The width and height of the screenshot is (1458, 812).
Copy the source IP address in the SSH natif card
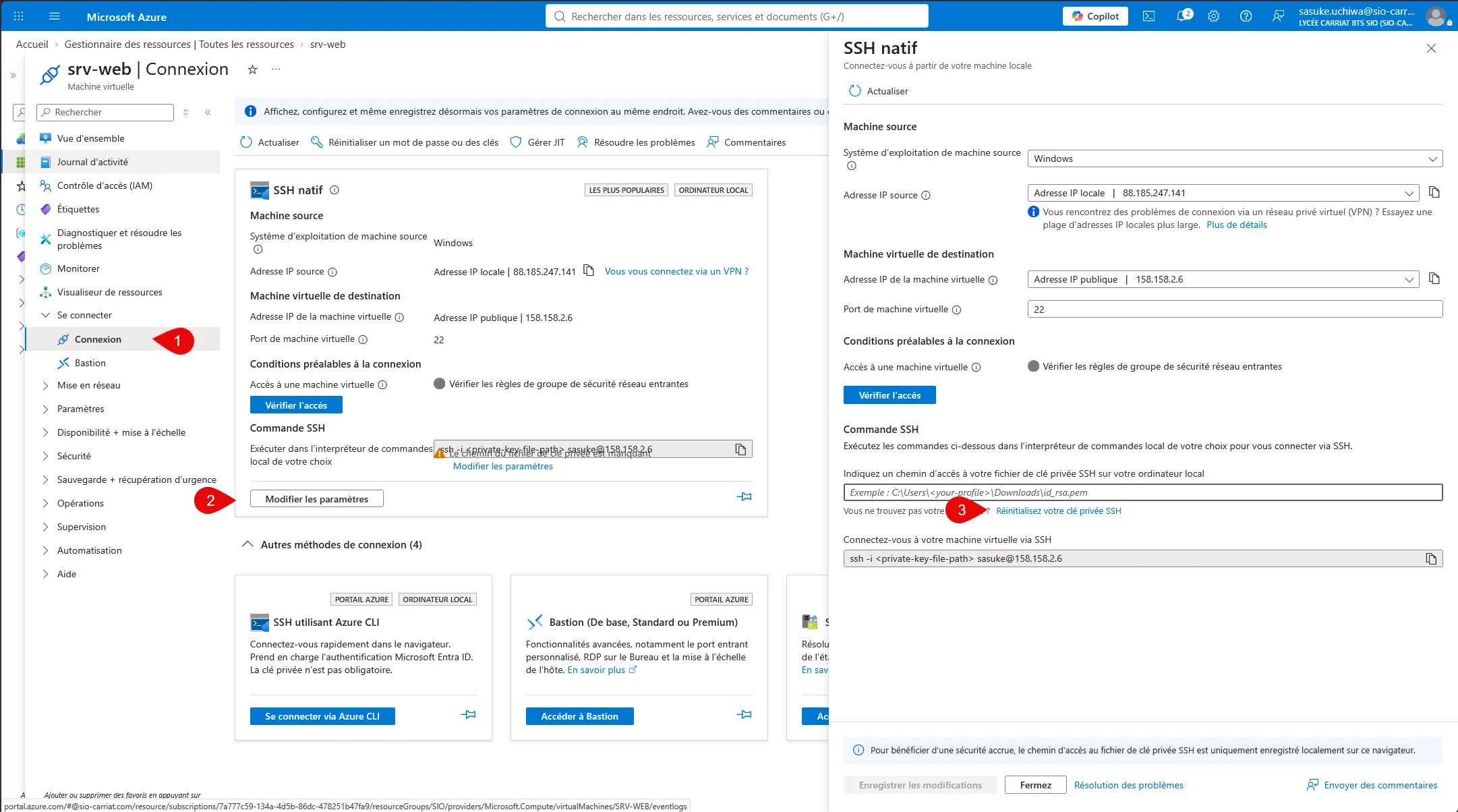[589, 270]
